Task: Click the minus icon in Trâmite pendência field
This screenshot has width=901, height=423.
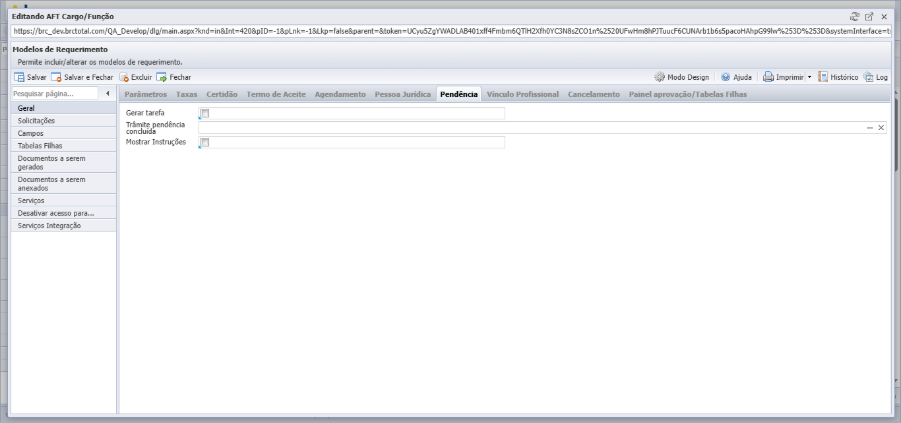Action: [x=870, y=128]
